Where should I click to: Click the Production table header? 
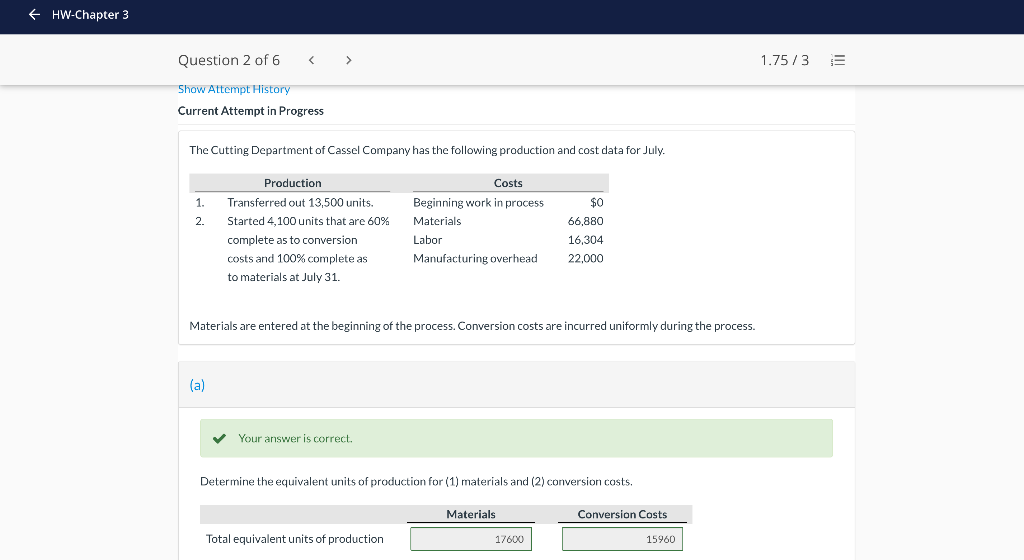(293, 183)
